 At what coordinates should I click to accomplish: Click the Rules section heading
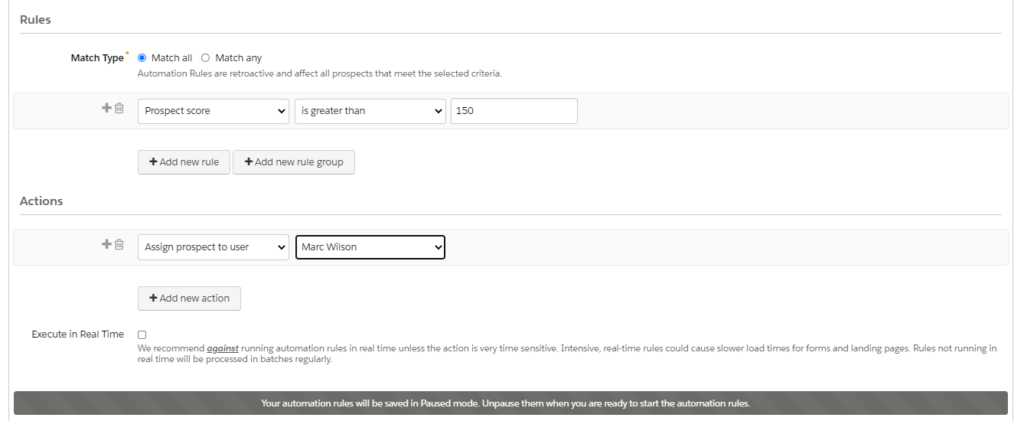36,20
